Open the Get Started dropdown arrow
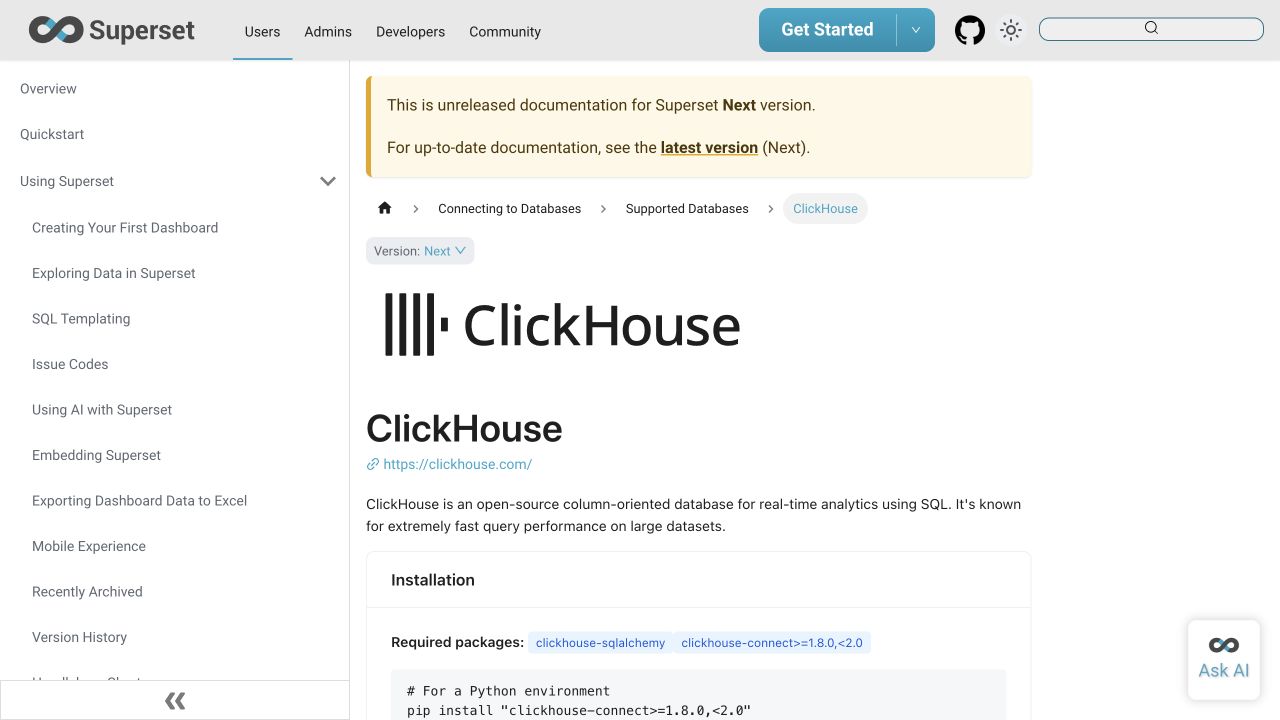1280x720 pixels. 915,30
